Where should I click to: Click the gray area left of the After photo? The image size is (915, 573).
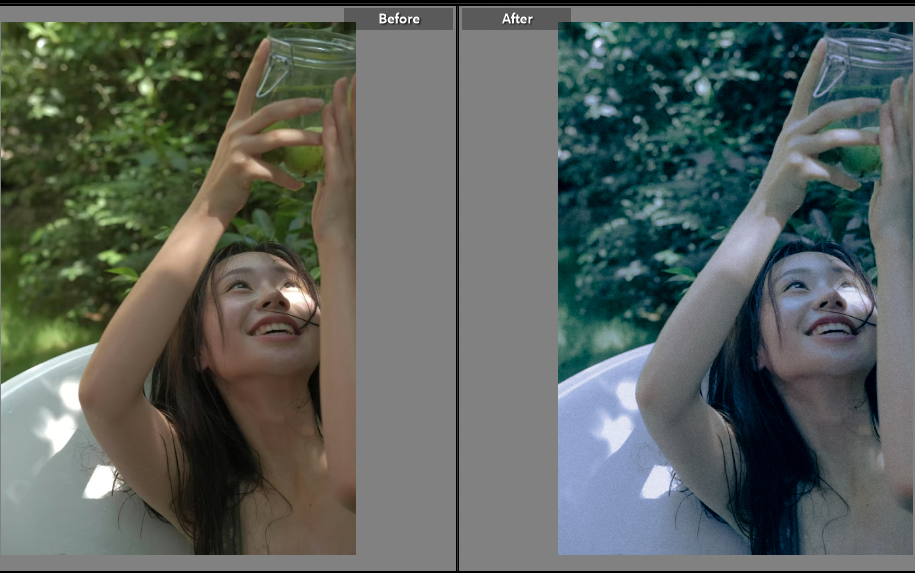tap(508, 300)
